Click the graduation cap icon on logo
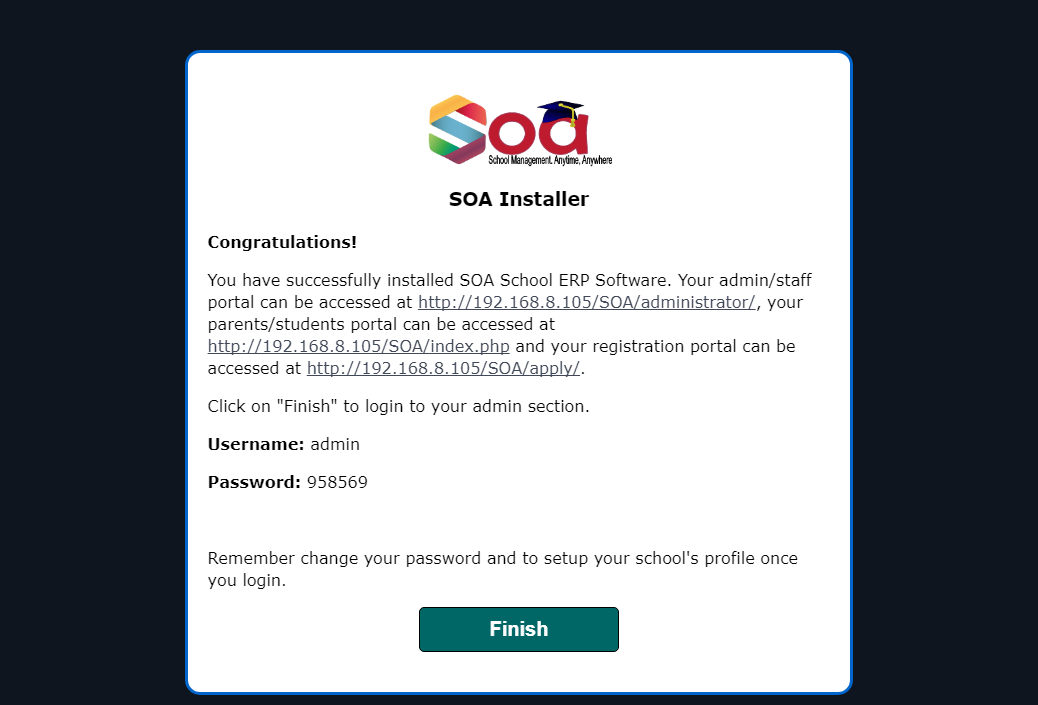This screenshot has height=705, width=1038. [561, 113]
